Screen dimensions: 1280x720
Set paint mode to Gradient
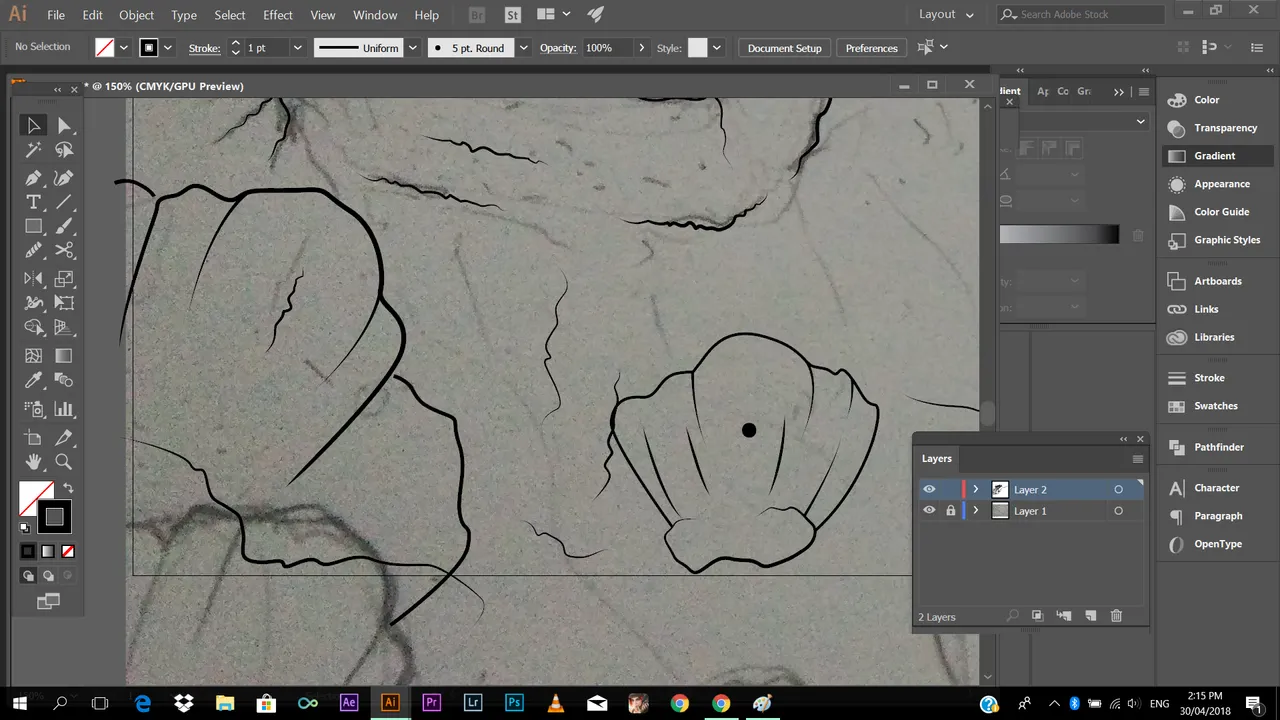pyautogui.click(x=48, y=551)
